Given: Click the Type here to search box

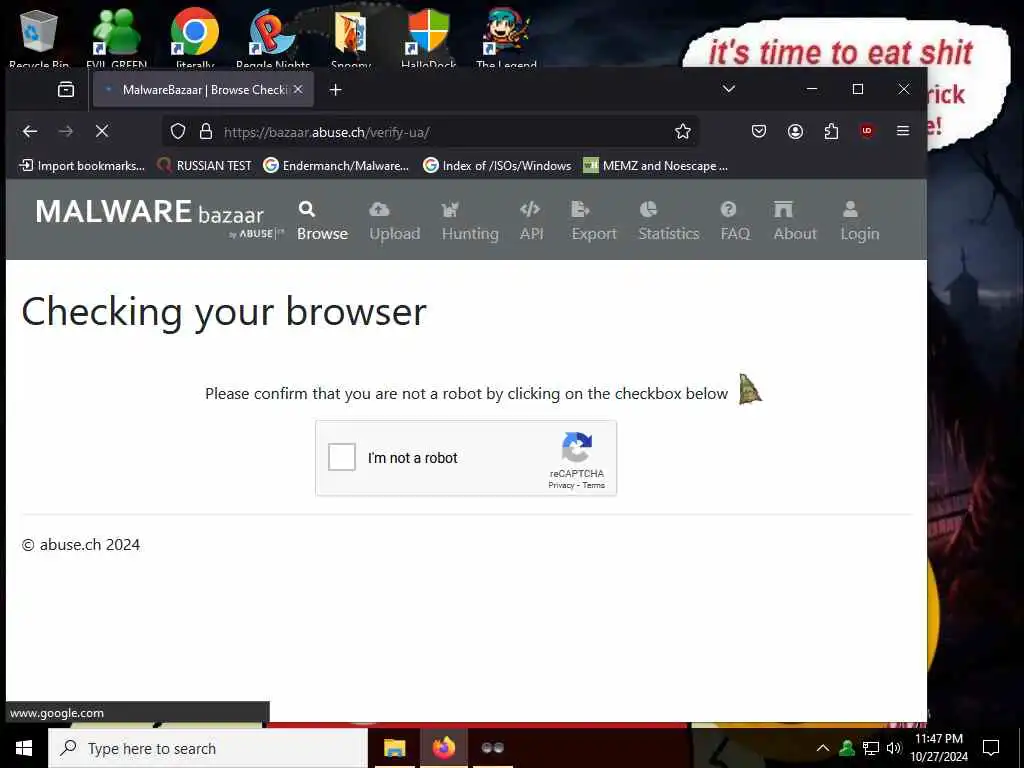Looking at the screenshot, I should (x=208, y=748).
